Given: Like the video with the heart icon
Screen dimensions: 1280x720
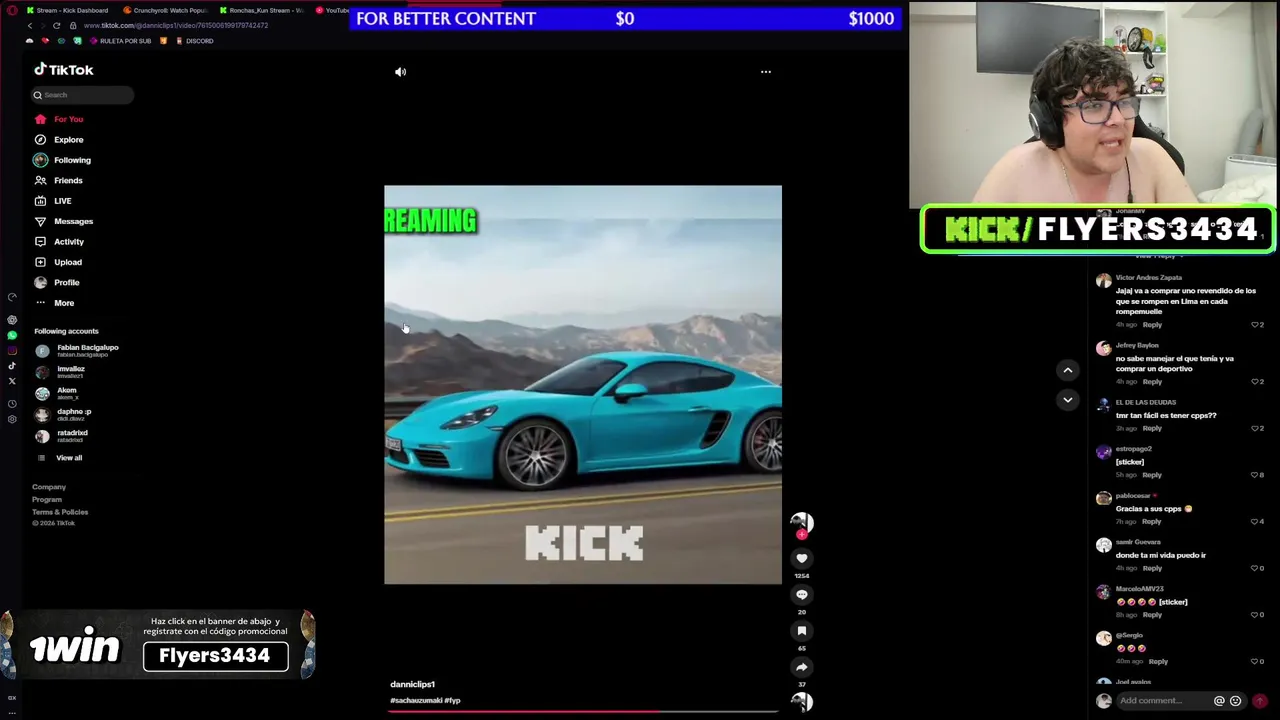Looking at the screenshot, I should [801, 559].
